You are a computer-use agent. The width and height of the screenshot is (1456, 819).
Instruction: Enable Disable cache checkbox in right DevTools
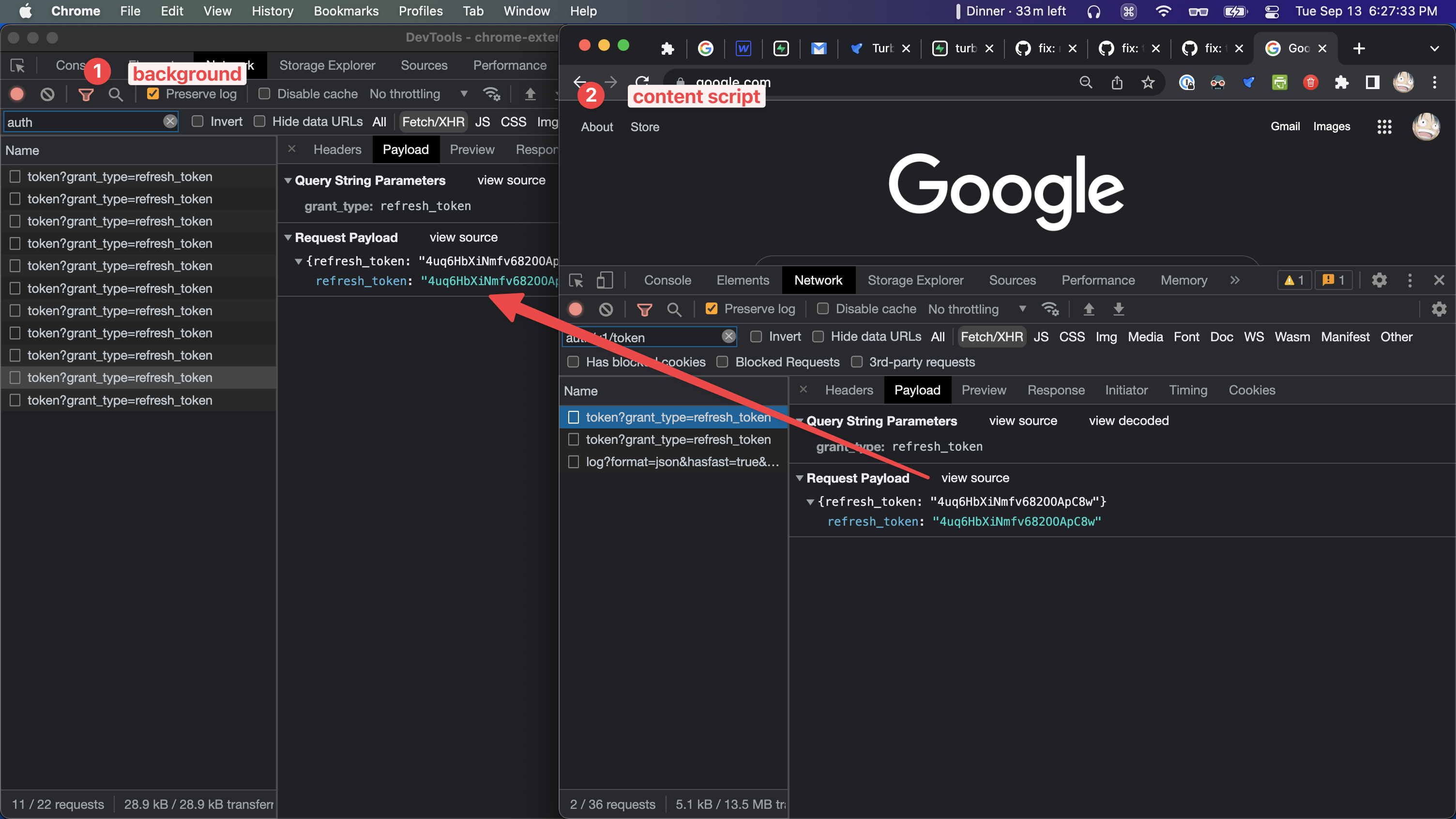(x=823, y=309)
